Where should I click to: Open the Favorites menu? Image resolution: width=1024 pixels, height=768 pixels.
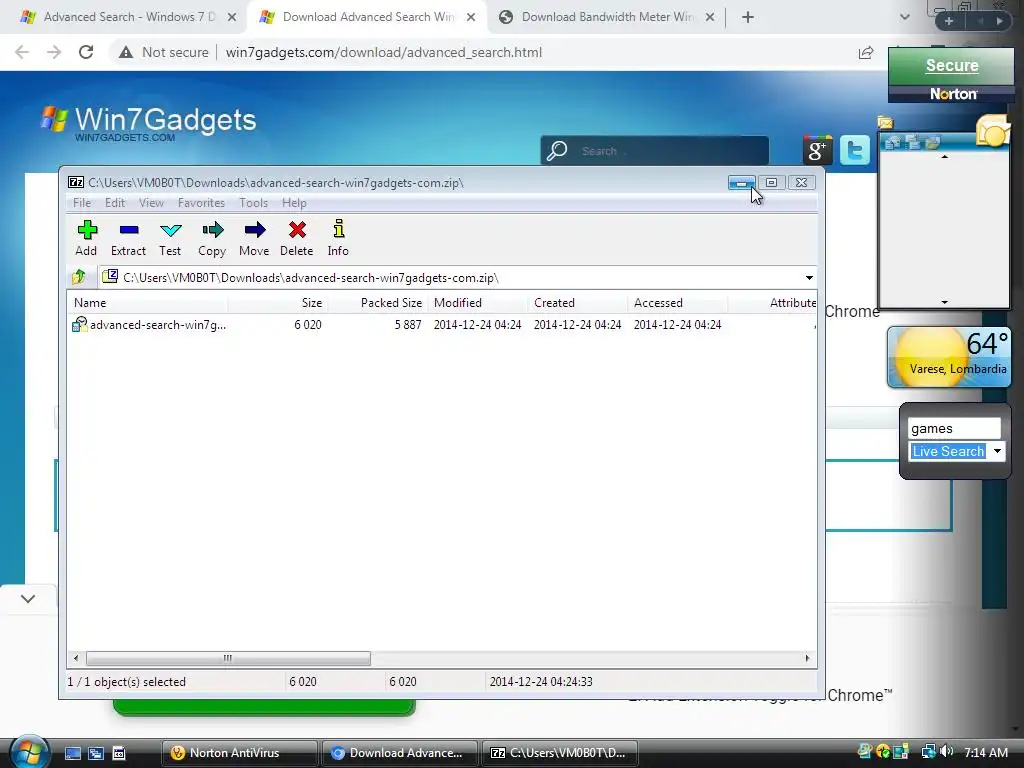[201, 202]
